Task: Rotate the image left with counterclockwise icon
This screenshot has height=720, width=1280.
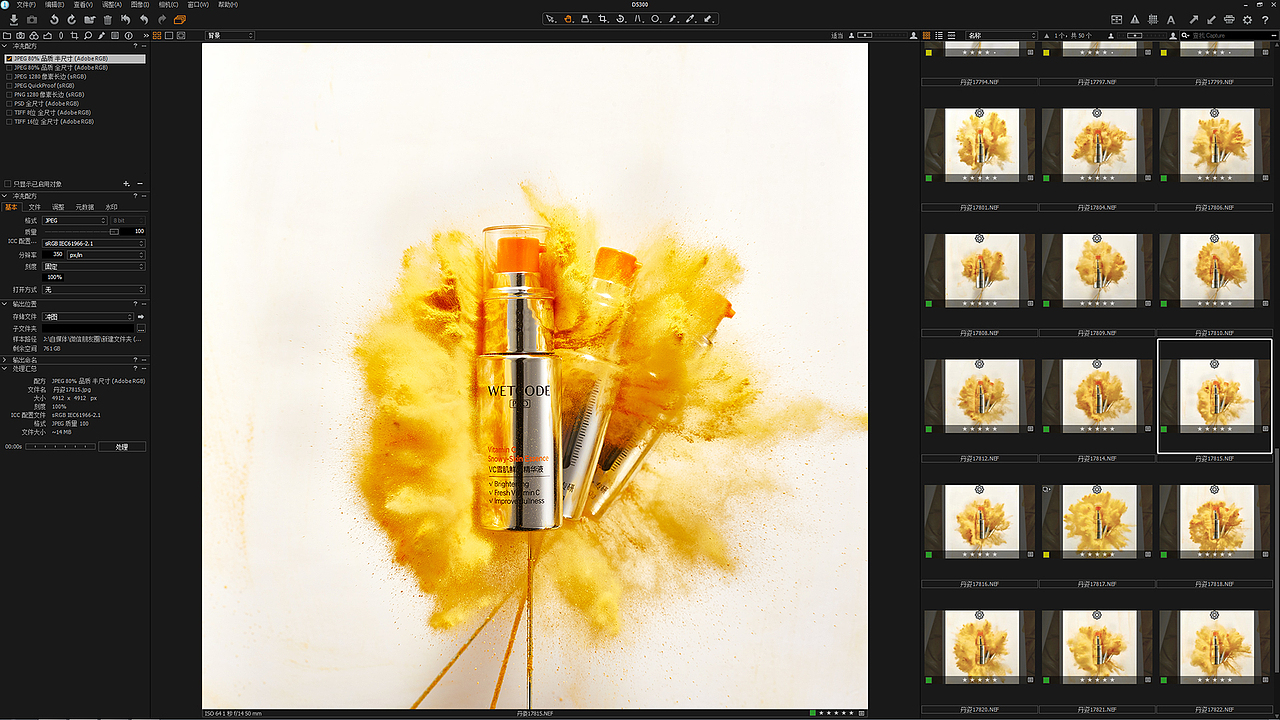Action: click(x=54, y=19)
